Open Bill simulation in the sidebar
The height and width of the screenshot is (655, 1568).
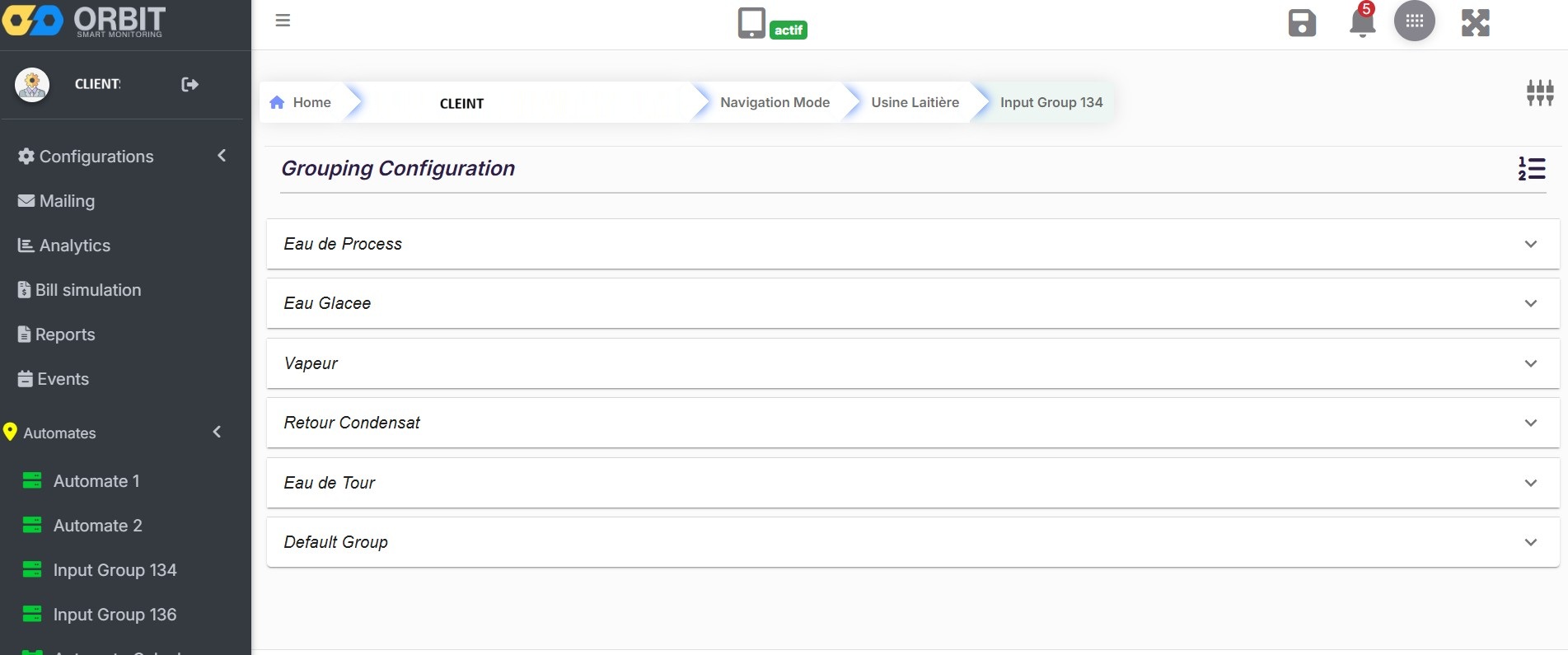click(87, 290)
